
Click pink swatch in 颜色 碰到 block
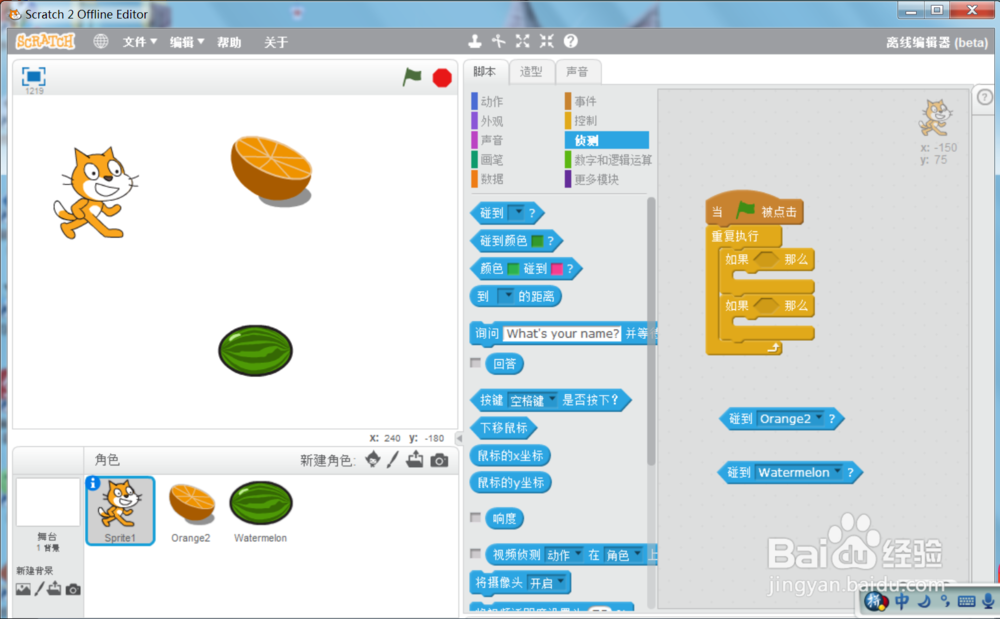[556, 269]
